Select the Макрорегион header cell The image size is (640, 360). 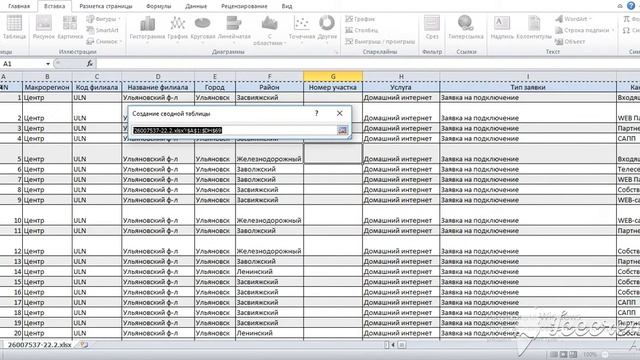pyautogui.click(x=47, y=87)
